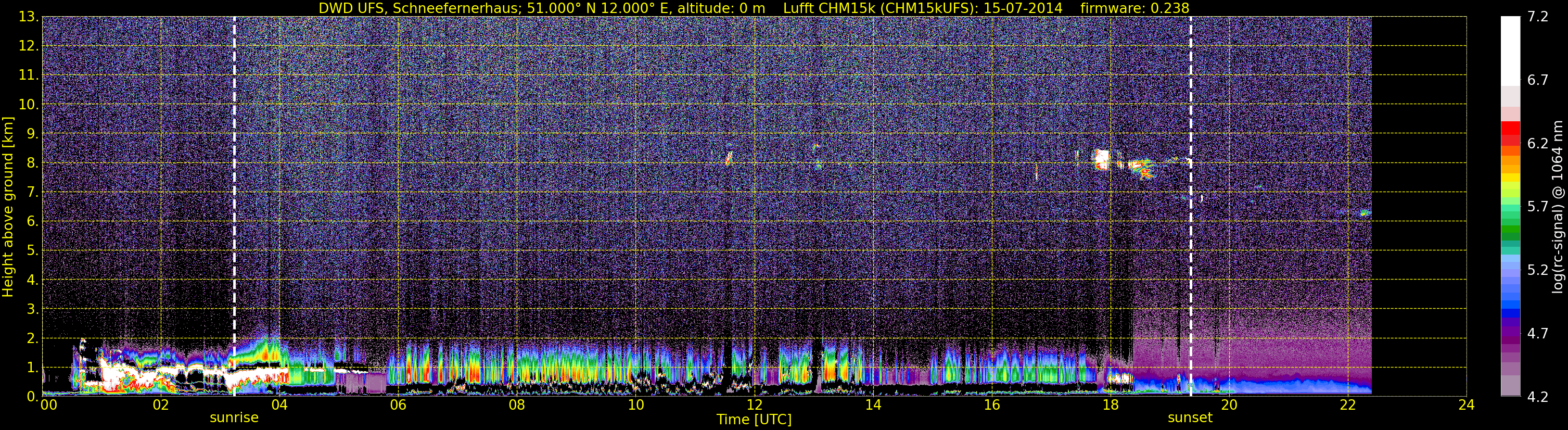Click the '4.' tick on the height axis
The height and width of the screenshot is (430, 1568).
(32, 280)
